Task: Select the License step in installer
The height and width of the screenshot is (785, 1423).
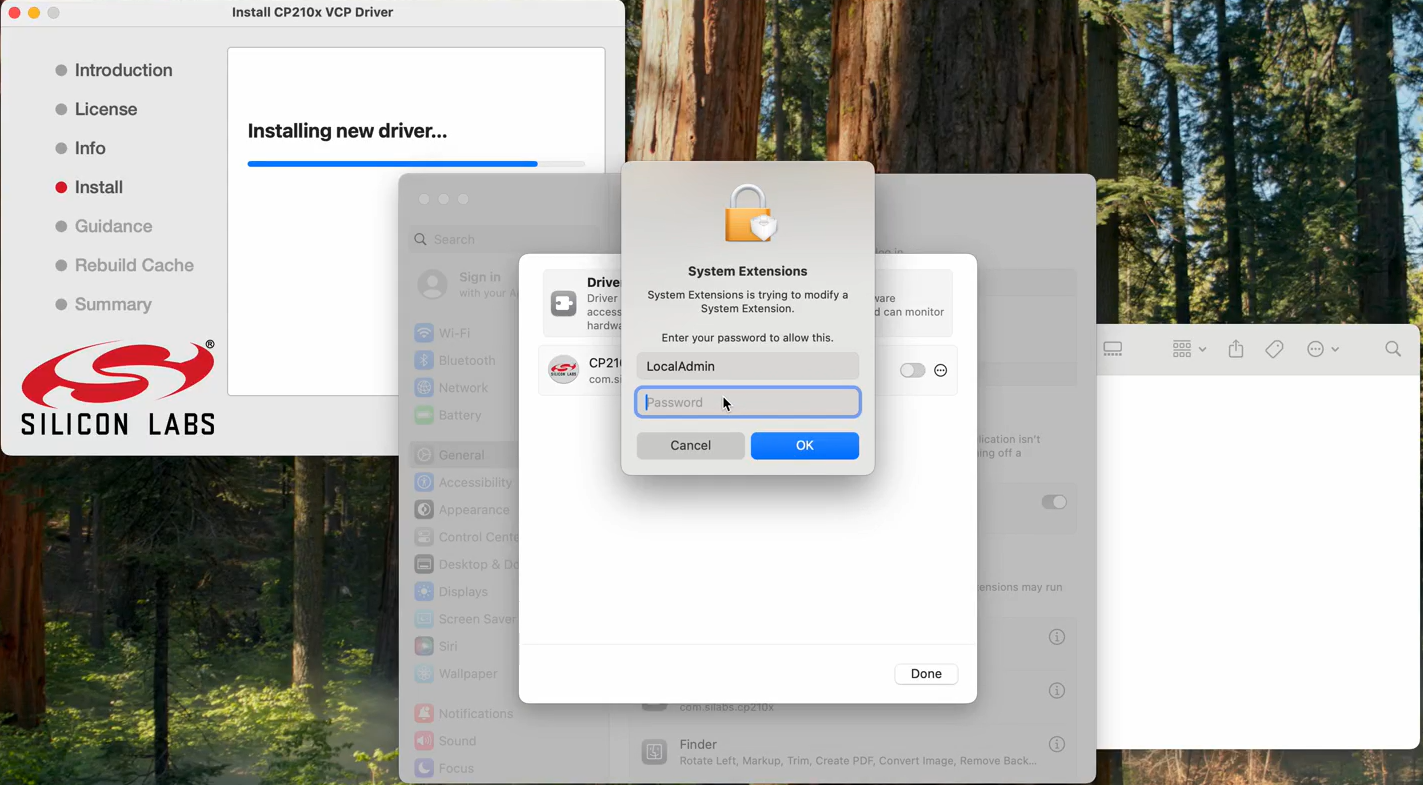Action: coord(106,109)
